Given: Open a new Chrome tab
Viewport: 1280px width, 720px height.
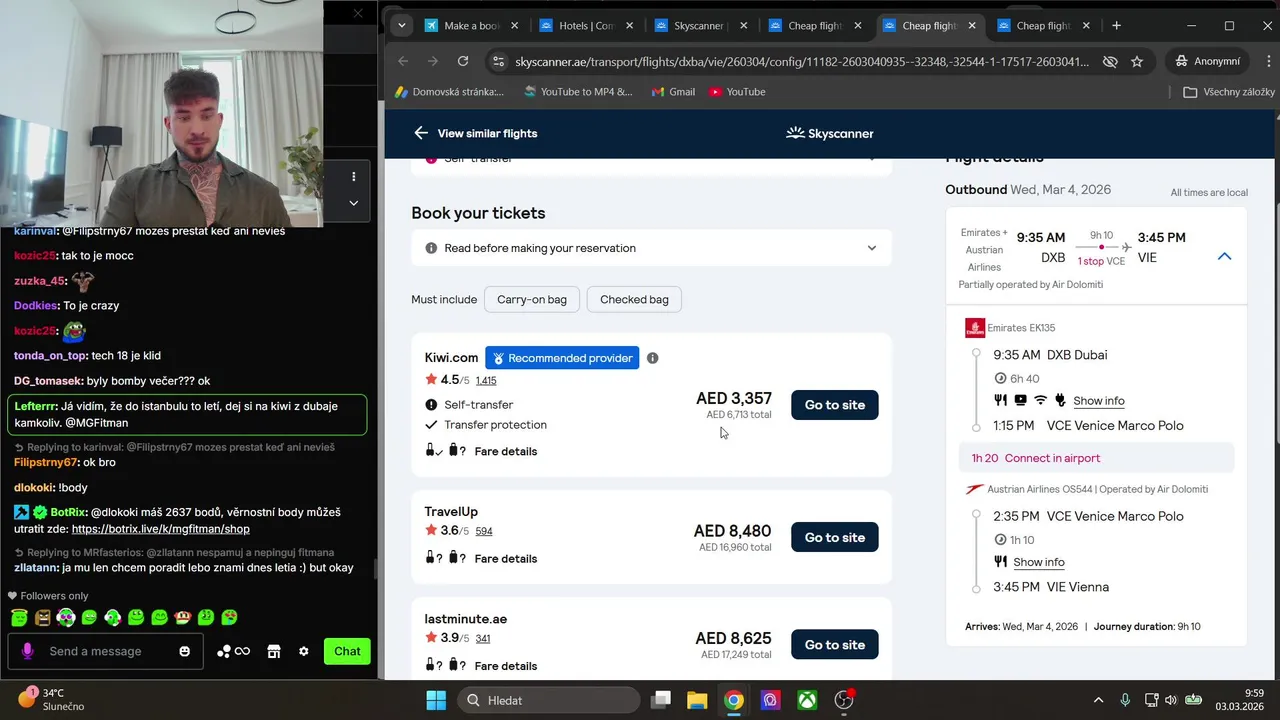Looking at the screenshot, I should [x=1116, y=25].
